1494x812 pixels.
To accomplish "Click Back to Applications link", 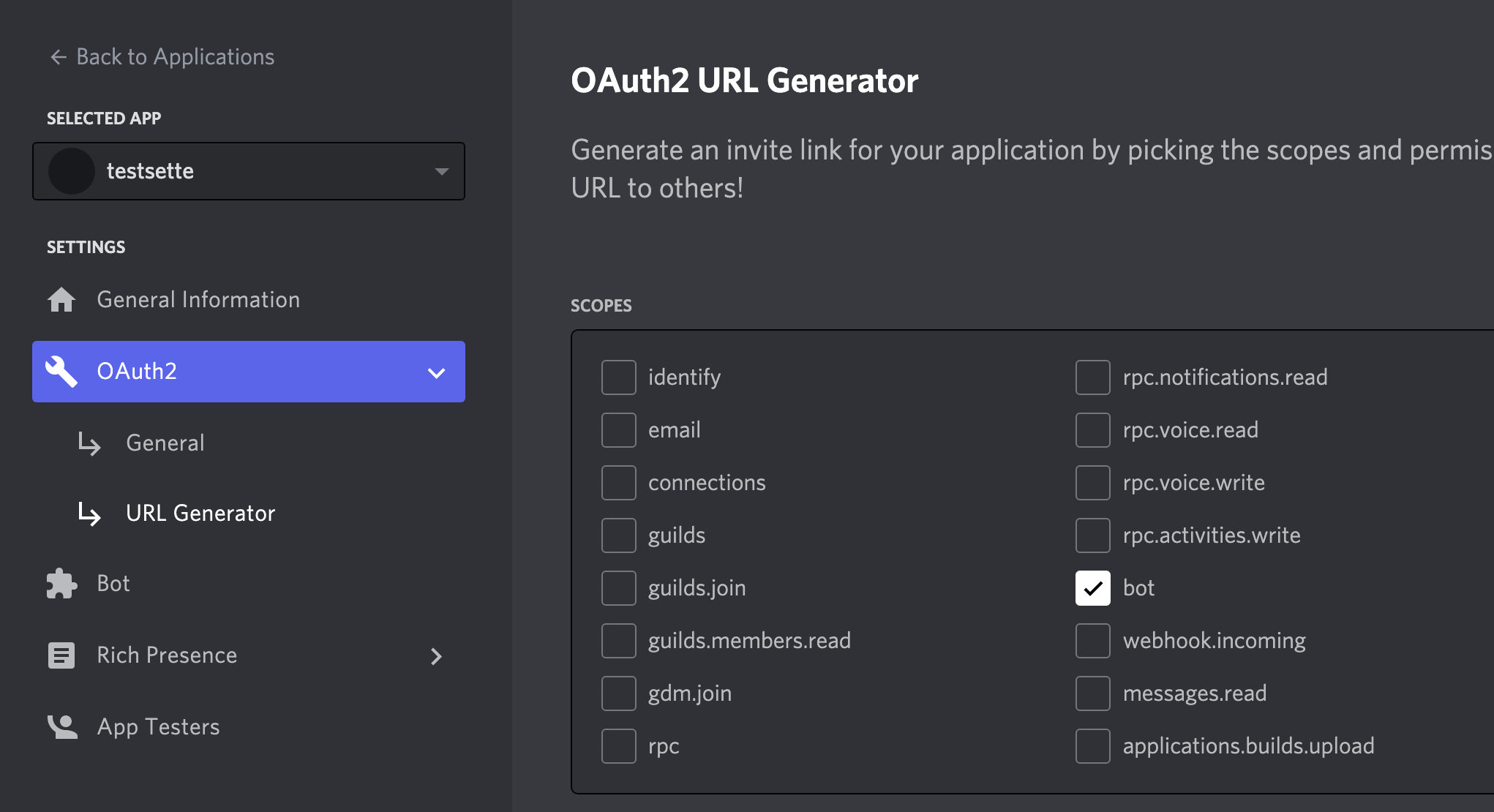I will 175,57.
